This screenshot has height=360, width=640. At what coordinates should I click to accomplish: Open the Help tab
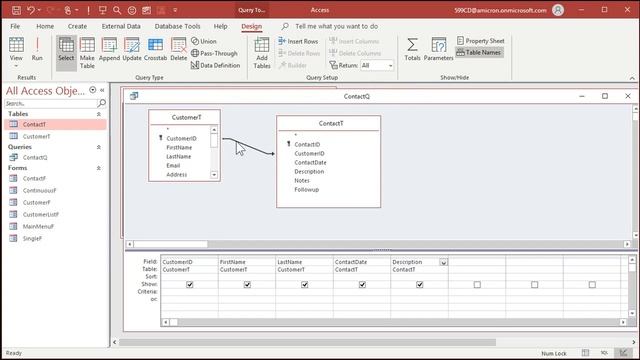[x=220, y=26]
